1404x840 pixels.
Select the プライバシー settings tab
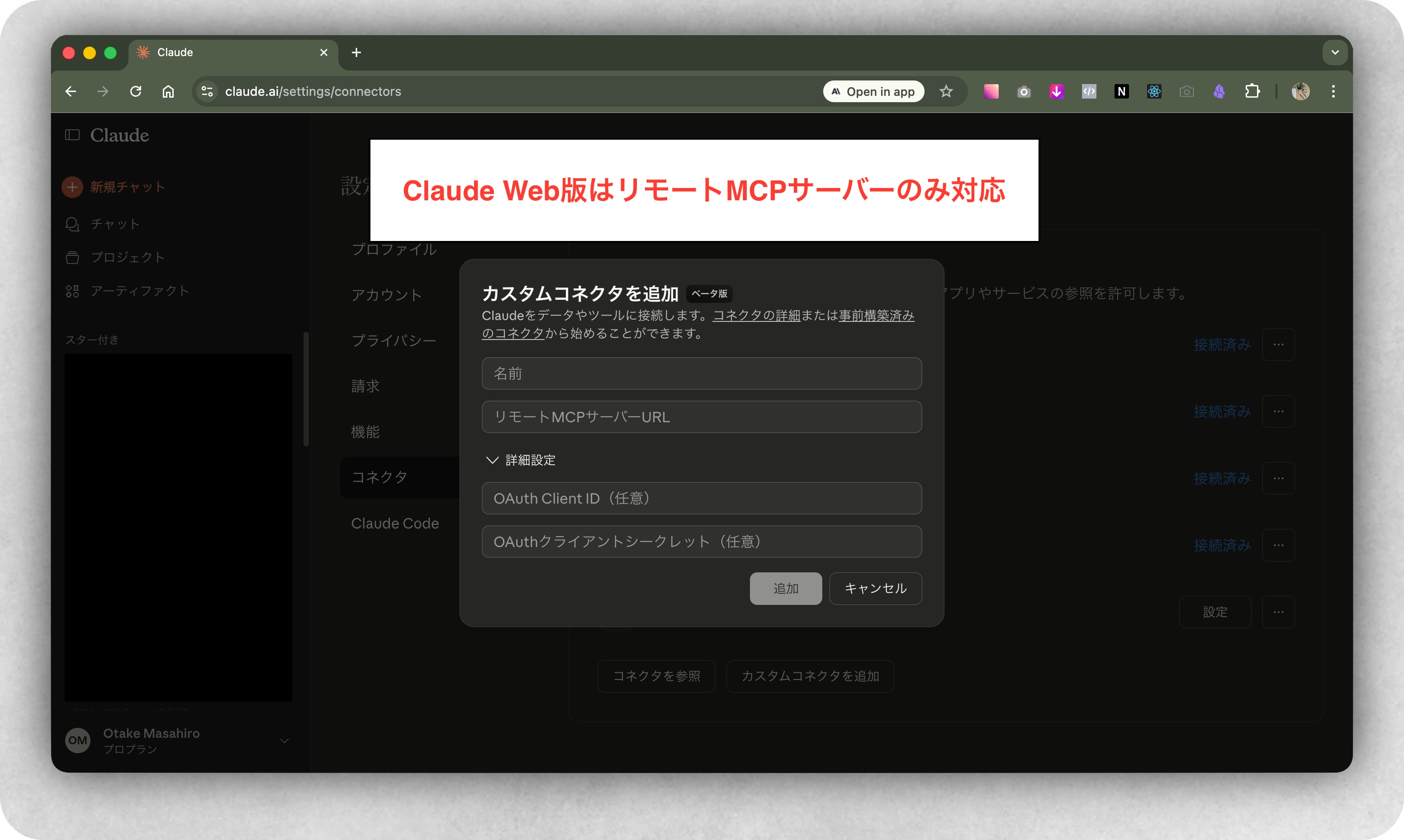point(394,340)
